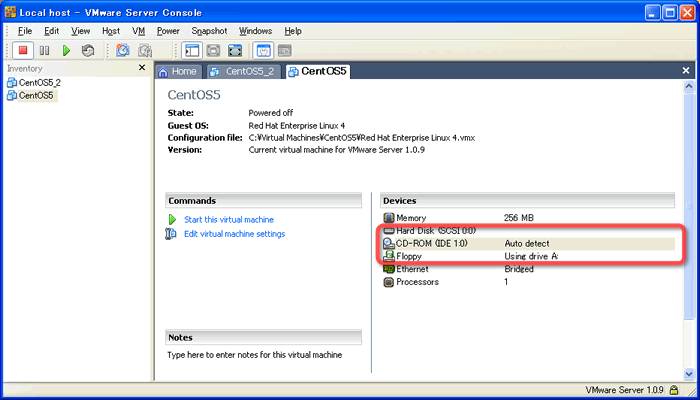Viewport: 700px width, 400px height.
Task: Click VMware Server 1.0.9 in status bar
Action: (x=625, y=389)
